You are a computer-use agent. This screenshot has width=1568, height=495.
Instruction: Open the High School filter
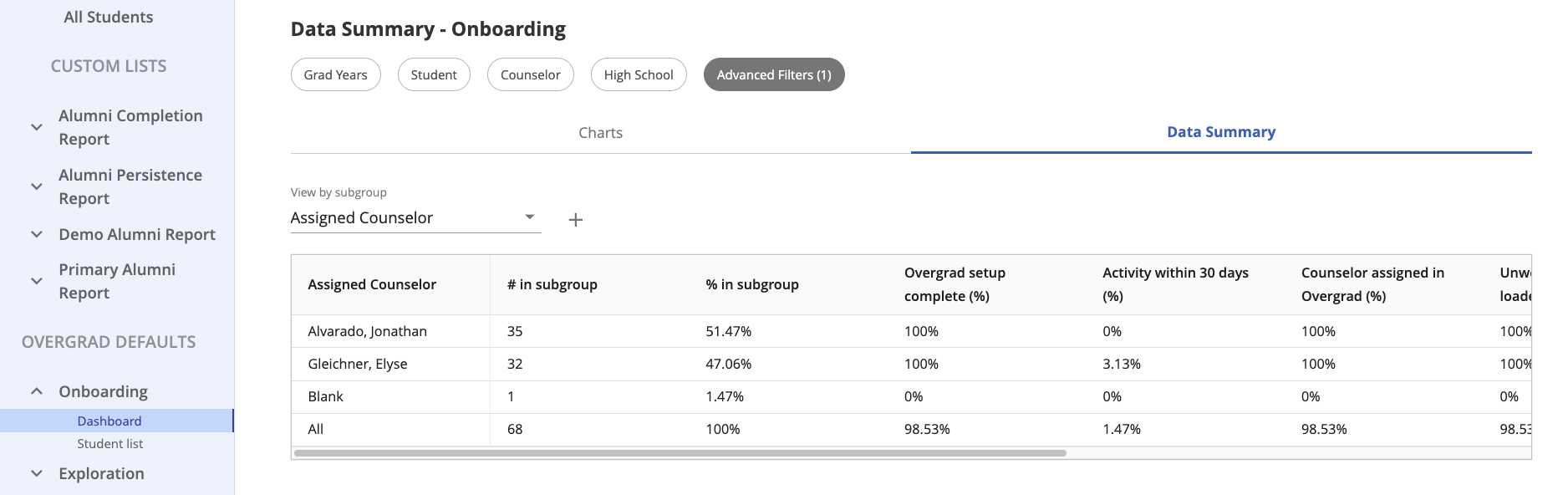[639, 74]
